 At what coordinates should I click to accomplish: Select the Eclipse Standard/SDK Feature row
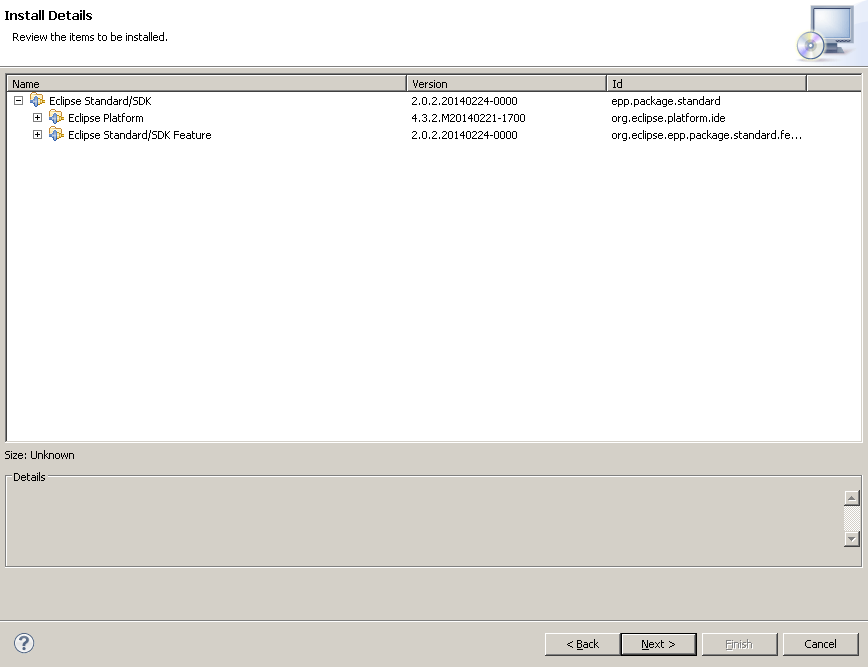434,135
